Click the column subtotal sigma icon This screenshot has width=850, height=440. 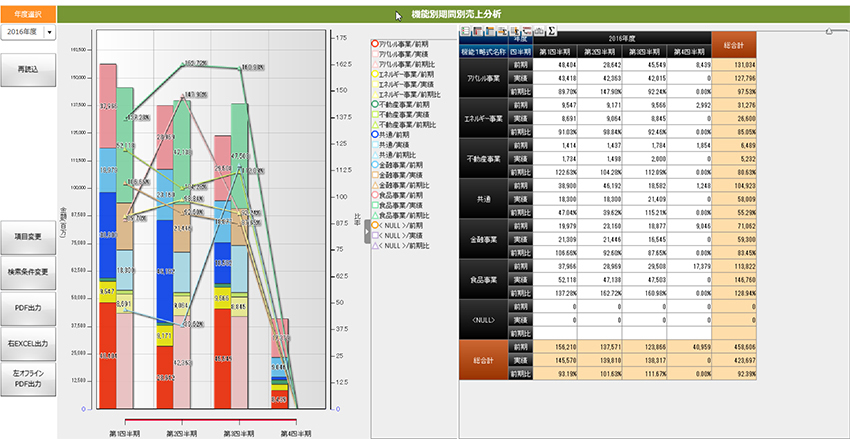[515, 31]
